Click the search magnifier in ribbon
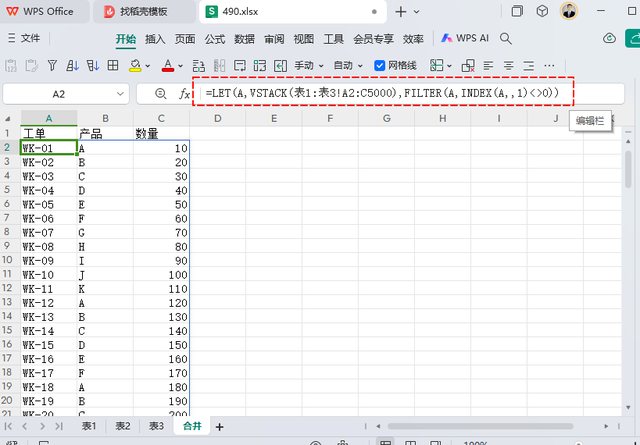The height and width of the screenshot is (445, 640). [506, 38]
